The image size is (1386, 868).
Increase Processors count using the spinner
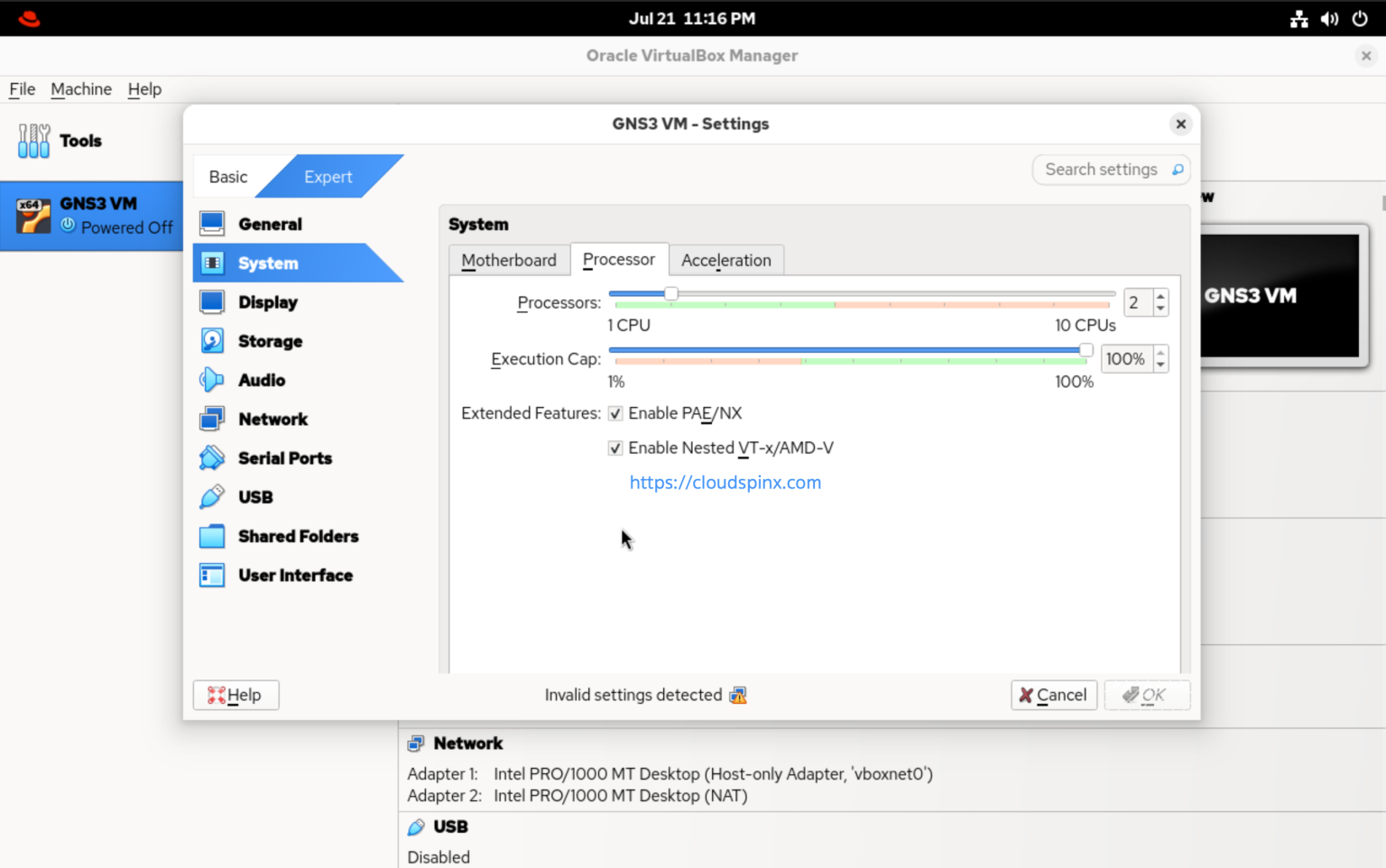1160,296
